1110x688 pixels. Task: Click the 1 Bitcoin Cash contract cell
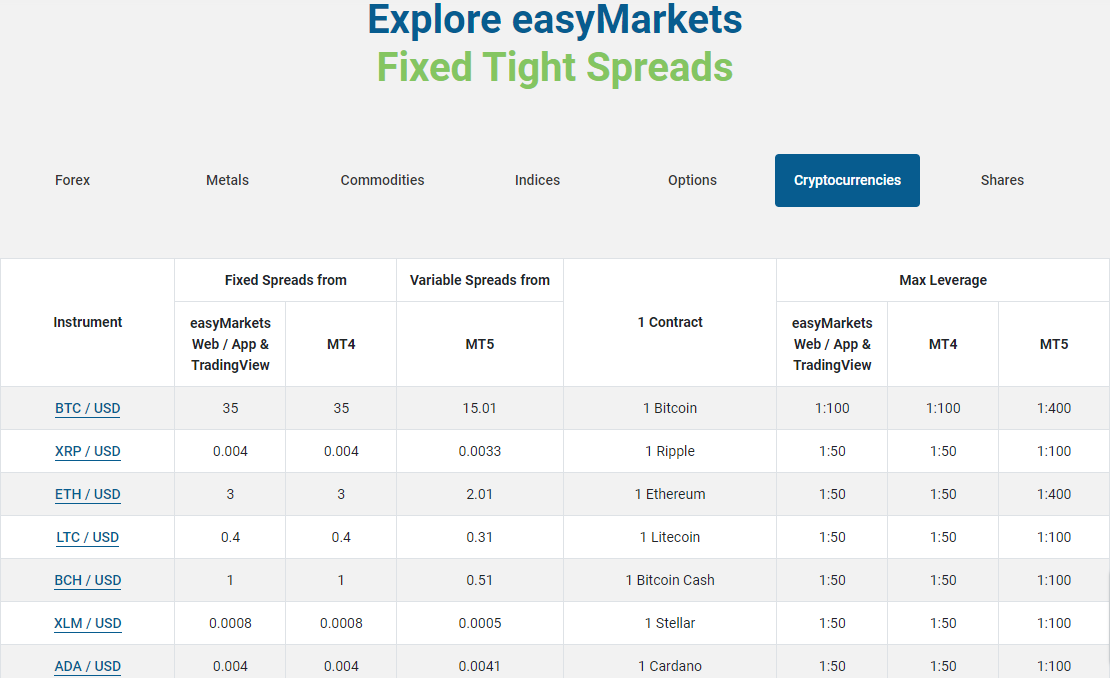pos(670,580)
